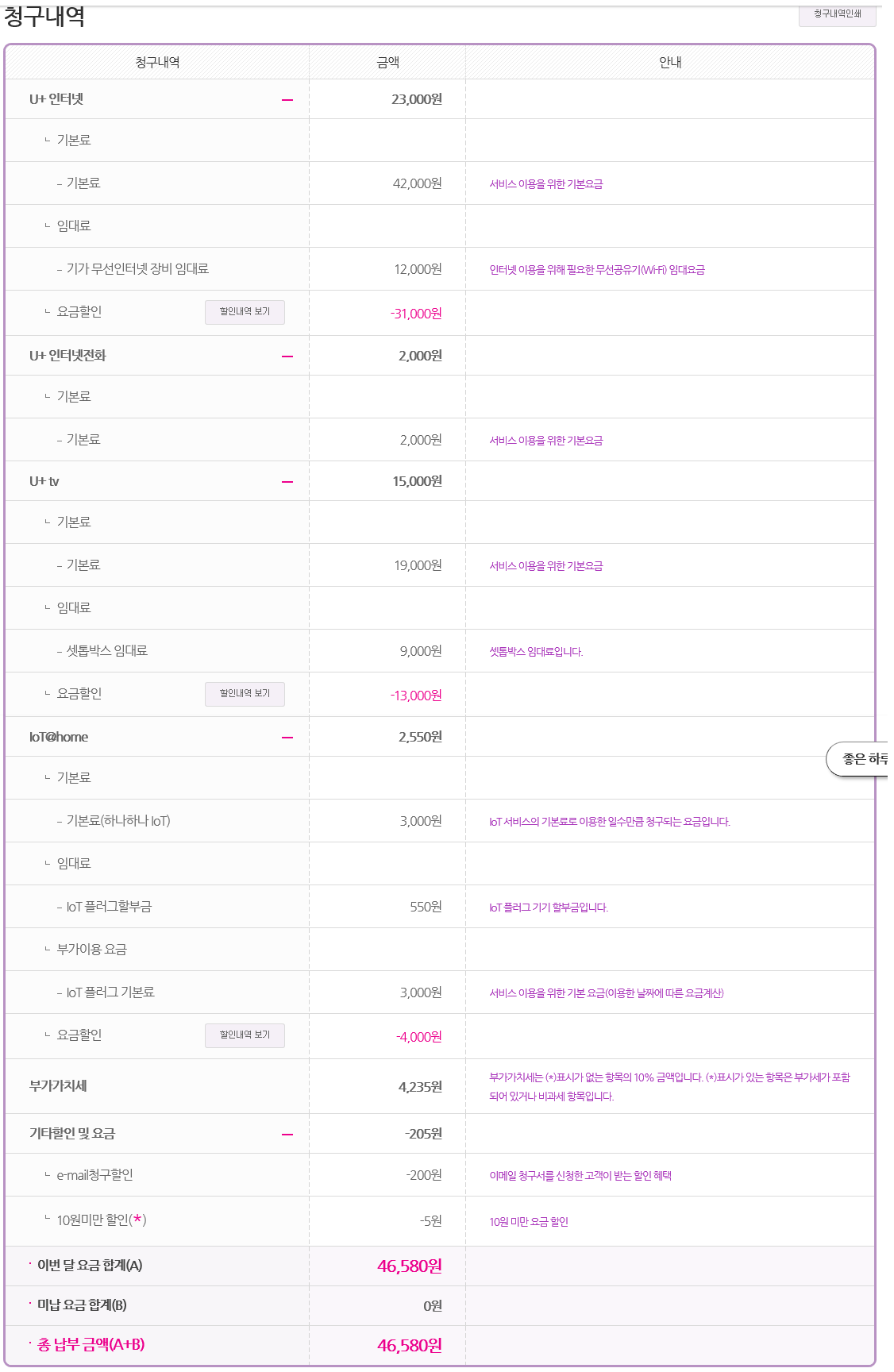Collapse the U+ 인터넷전화 section

[x=287, y=355]
